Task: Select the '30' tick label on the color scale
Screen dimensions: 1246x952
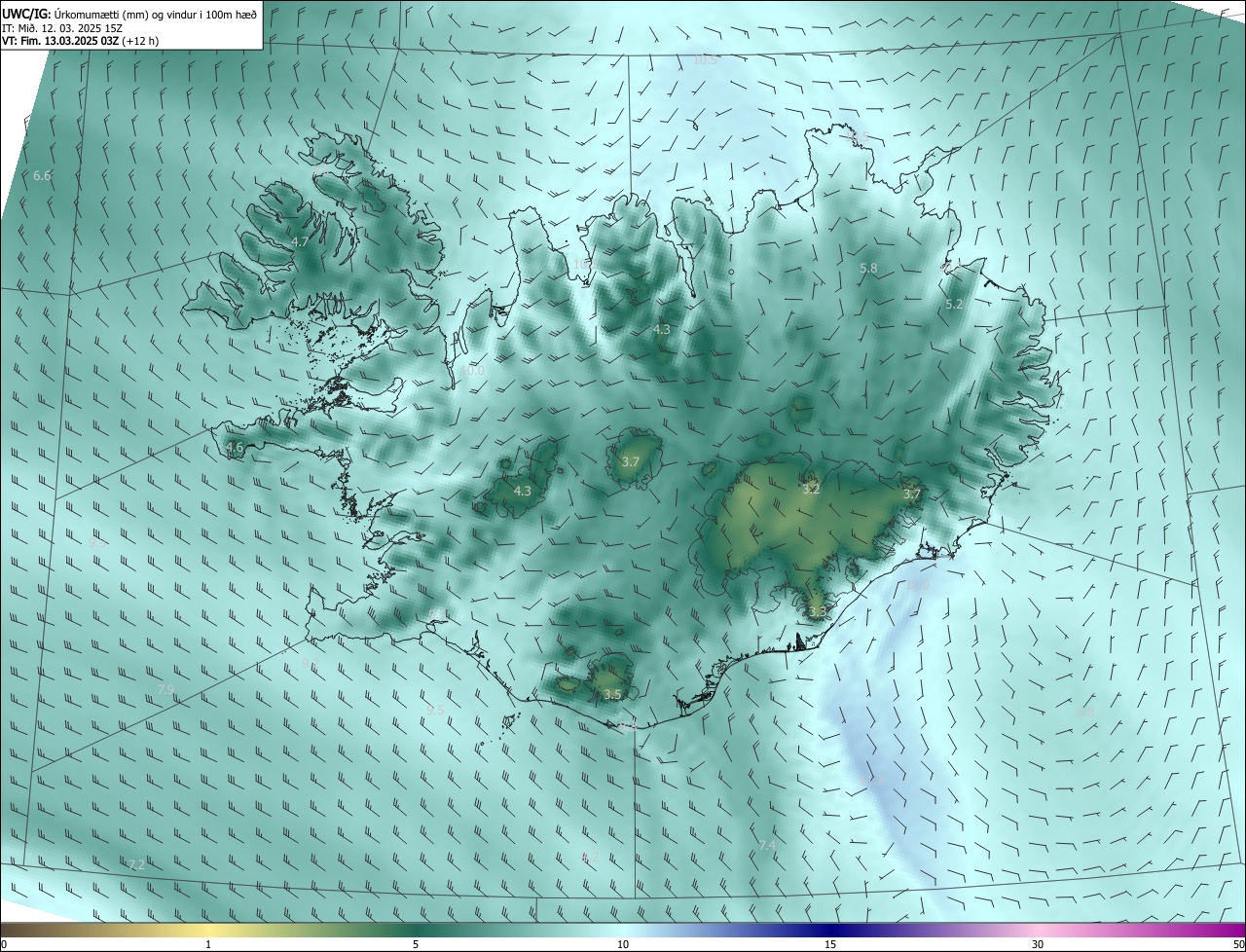Action: point(1038,944)
